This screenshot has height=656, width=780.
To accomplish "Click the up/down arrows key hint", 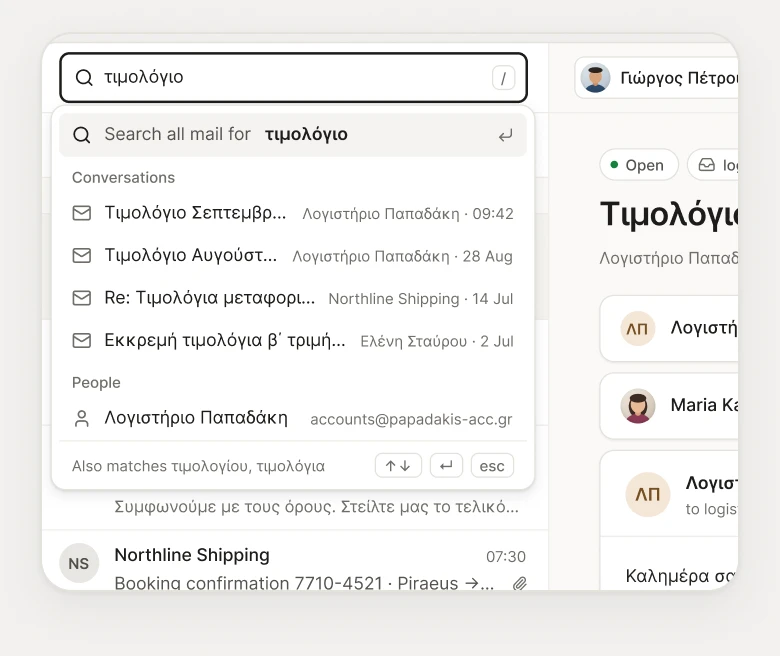I will click(398, 466).
